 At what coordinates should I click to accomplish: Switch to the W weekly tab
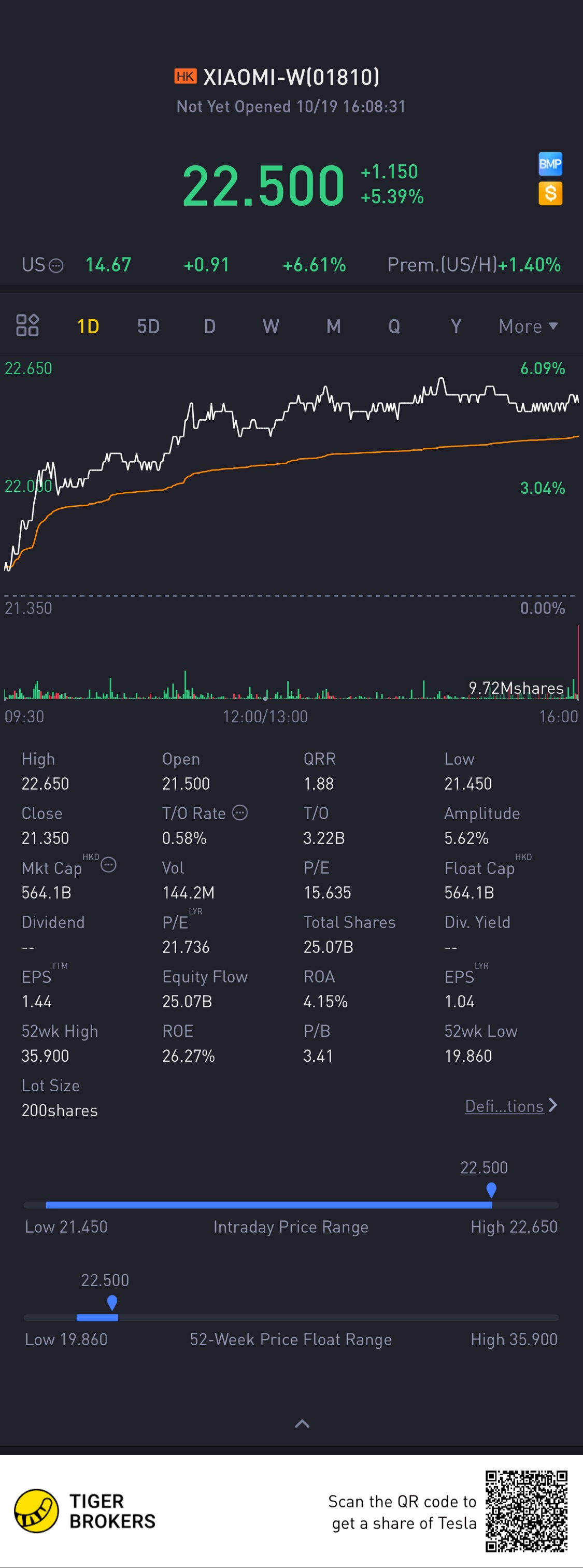pyautogui.click(x=271, y=326)
